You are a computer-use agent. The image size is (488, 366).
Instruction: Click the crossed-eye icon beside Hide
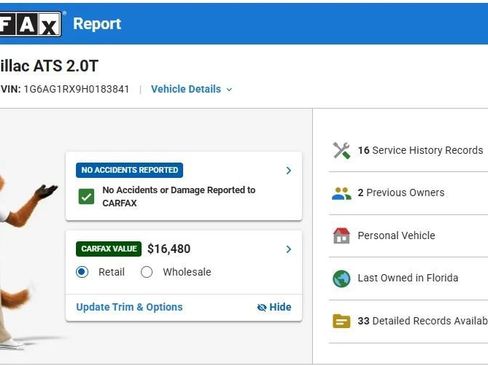point(262,307)
